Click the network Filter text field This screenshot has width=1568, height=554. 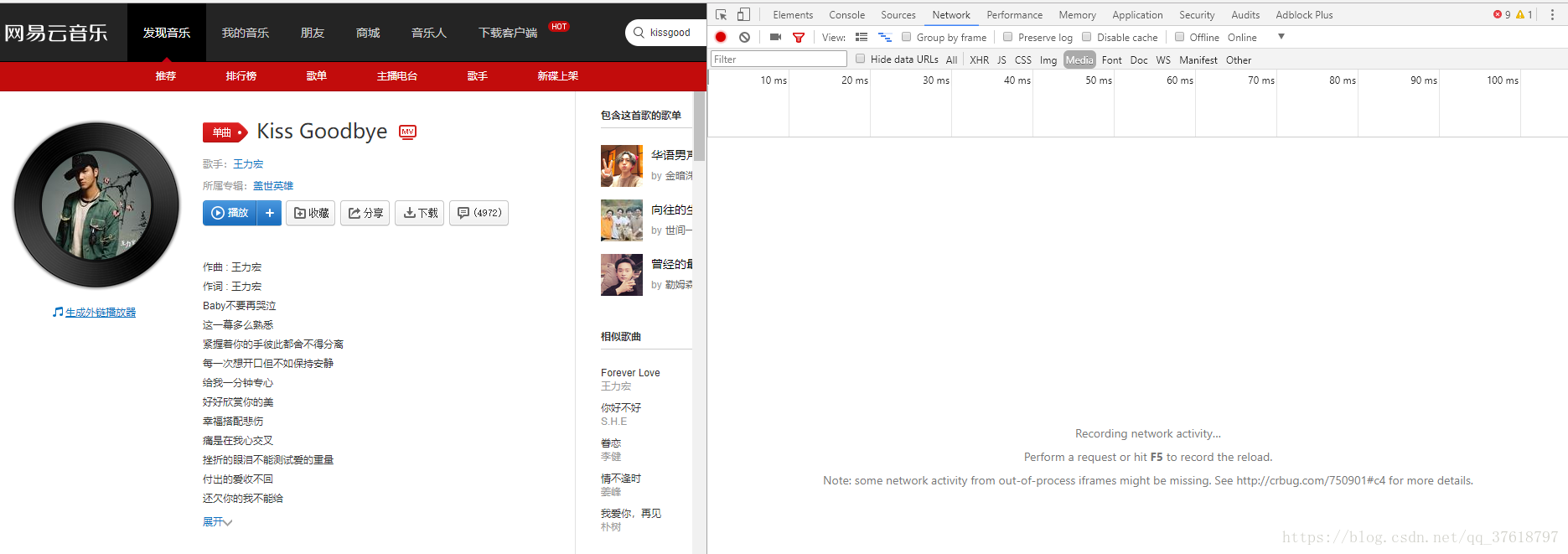tap(779, 59)
